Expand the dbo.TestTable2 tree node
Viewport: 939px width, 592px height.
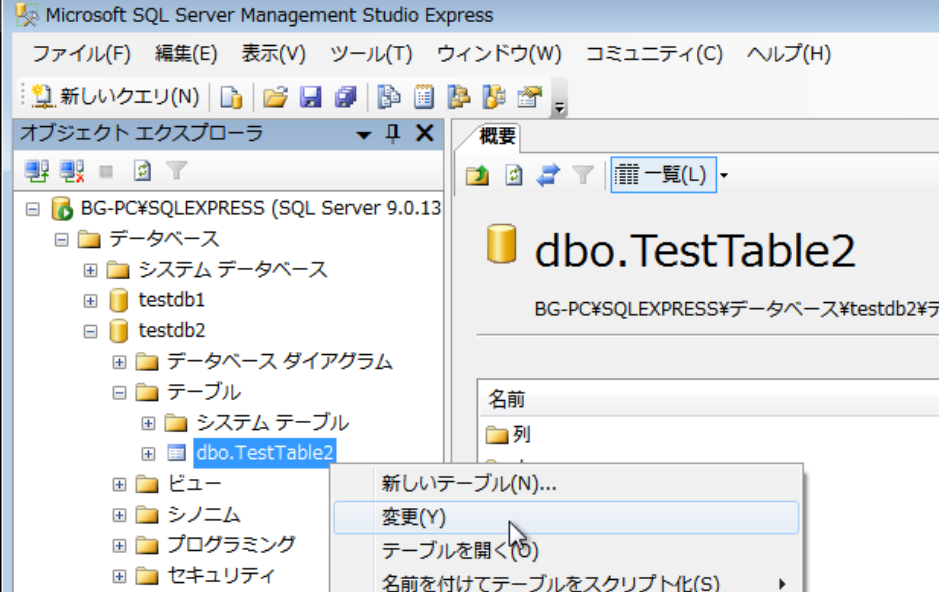[x=149, y=454]
